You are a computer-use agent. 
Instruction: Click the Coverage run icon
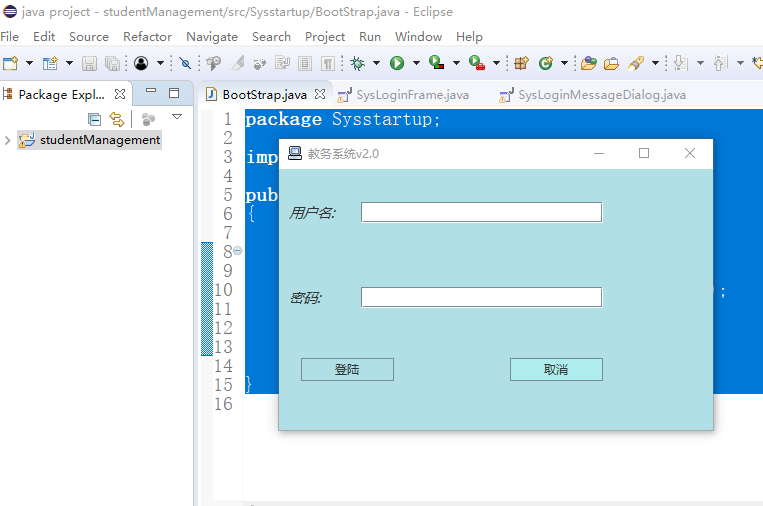pos(436,63)
